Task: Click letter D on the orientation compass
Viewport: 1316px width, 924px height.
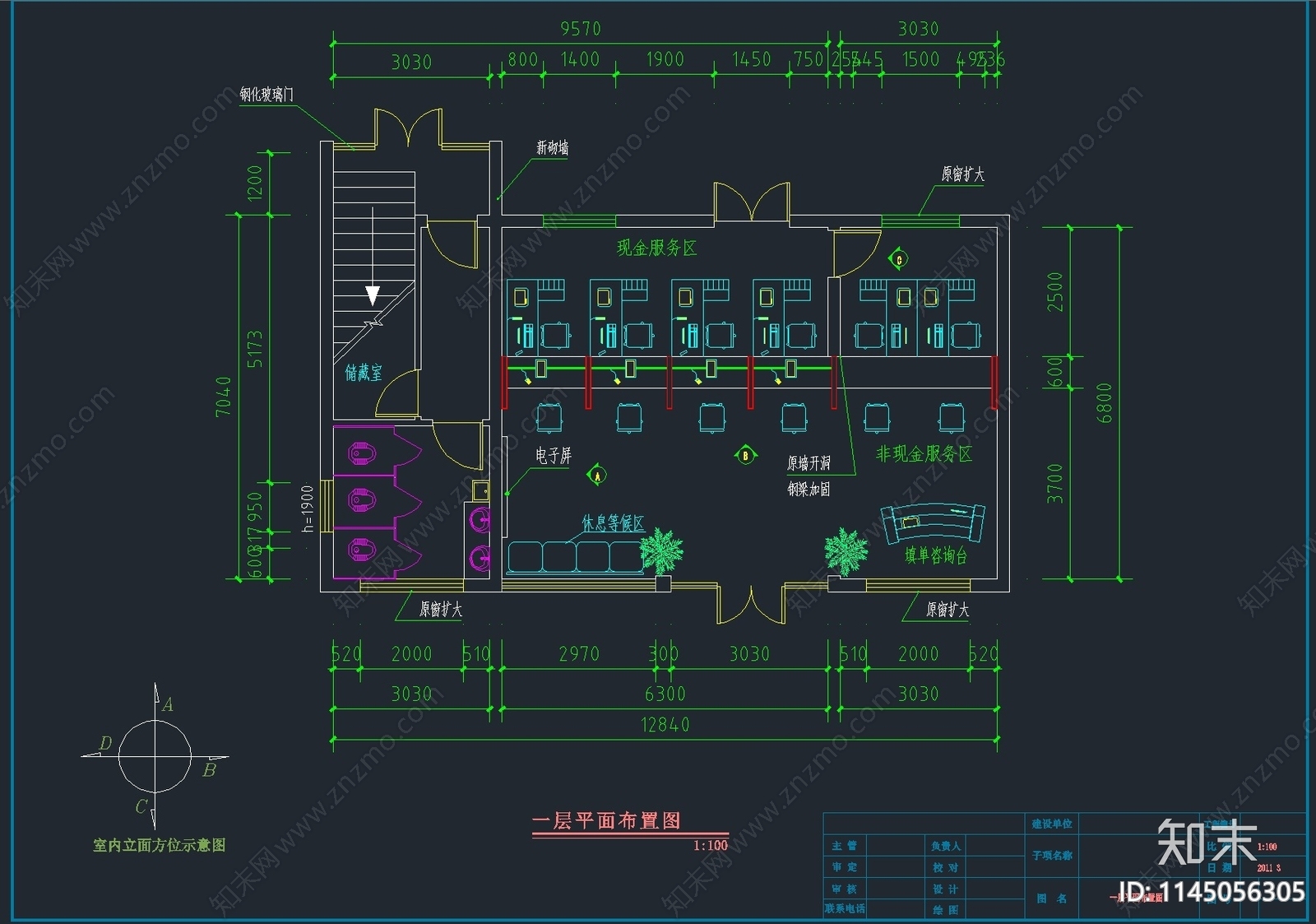Action: click(105, 743)
